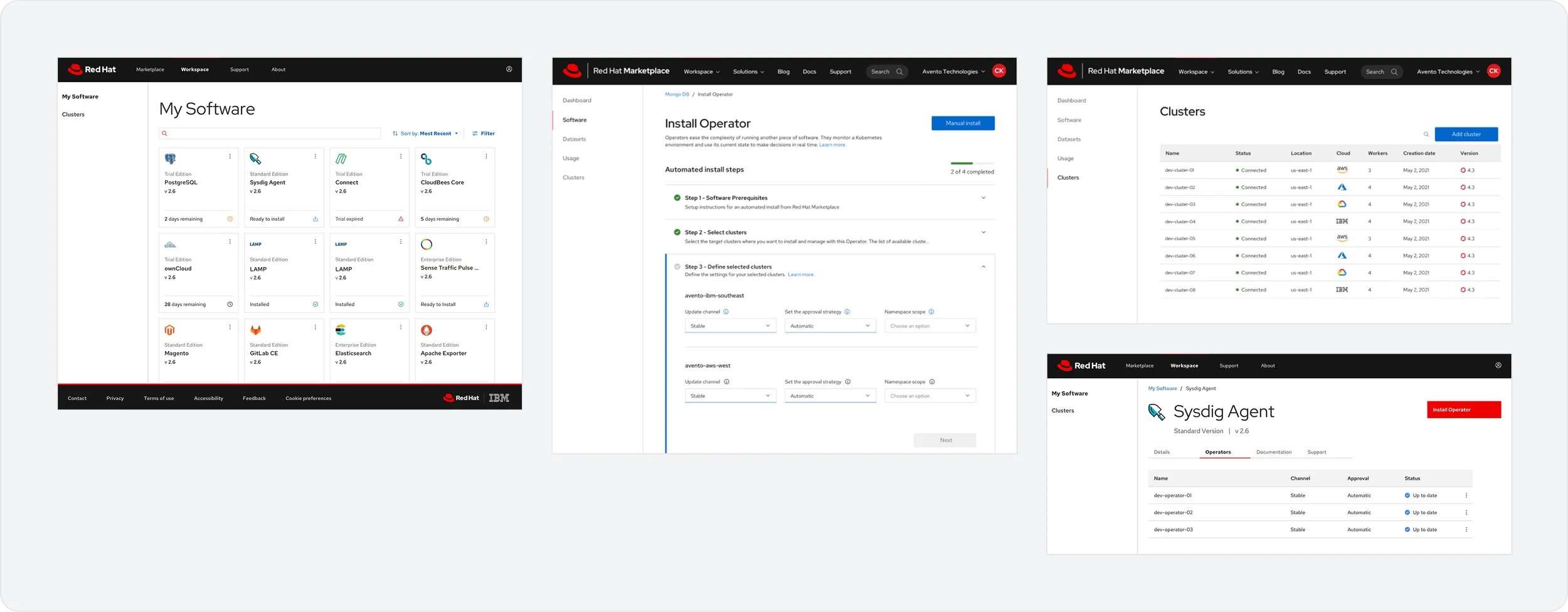Click the Manual install button
This screenshot has height=612, width=1568.
pos(963,124)
